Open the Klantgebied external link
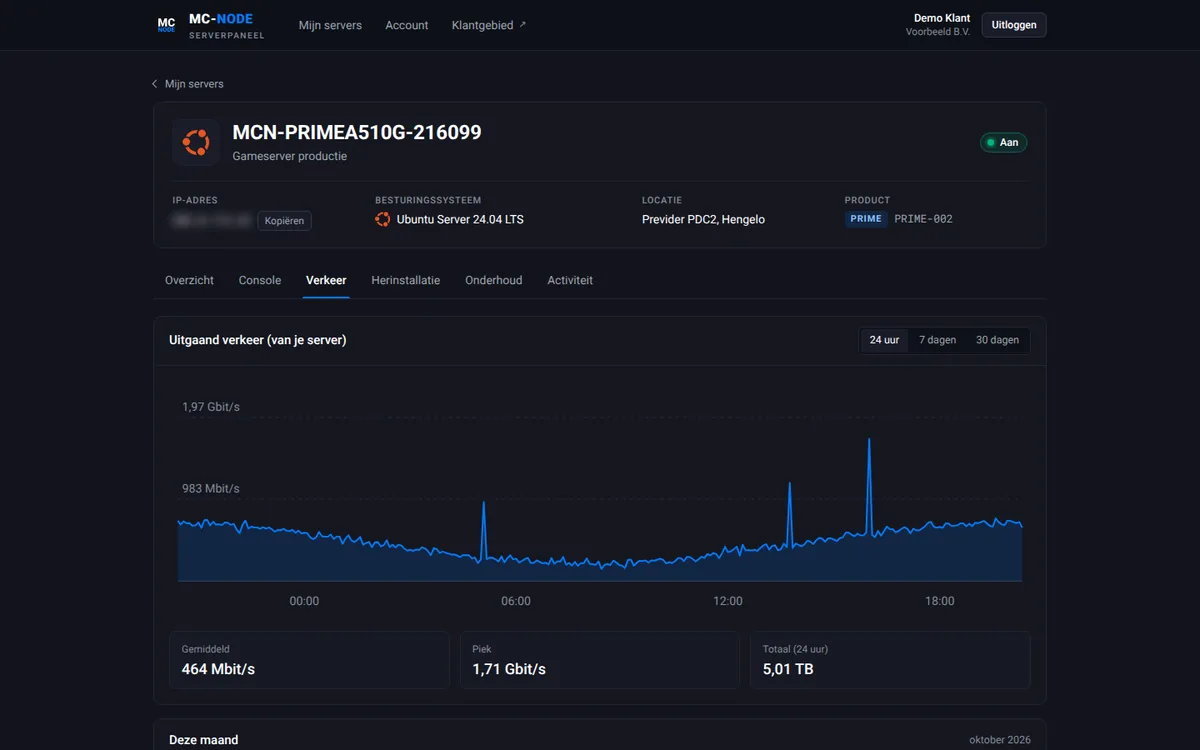Screen dimensions: 1200x750 489,25
